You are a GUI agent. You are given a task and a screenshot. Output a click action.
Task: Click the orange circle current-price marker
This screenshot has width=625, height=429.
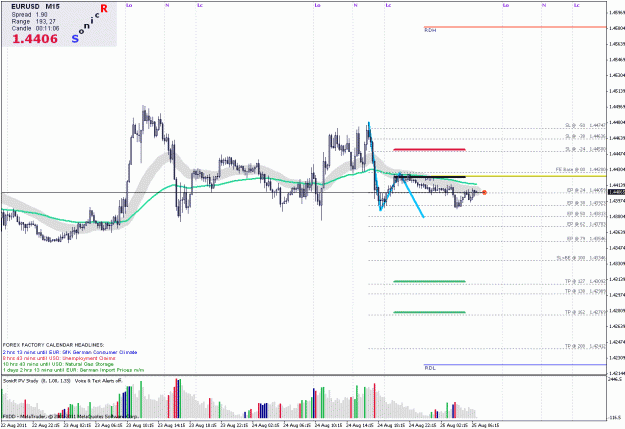click(x=484, y=192)
